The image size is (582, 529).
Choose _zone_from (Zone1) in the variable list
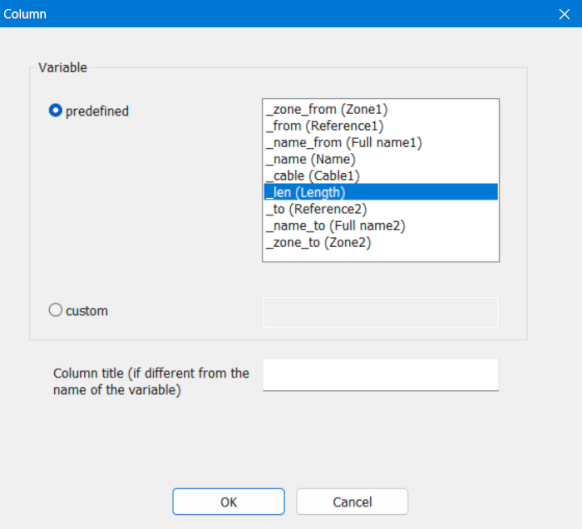[x=381, y=109]
